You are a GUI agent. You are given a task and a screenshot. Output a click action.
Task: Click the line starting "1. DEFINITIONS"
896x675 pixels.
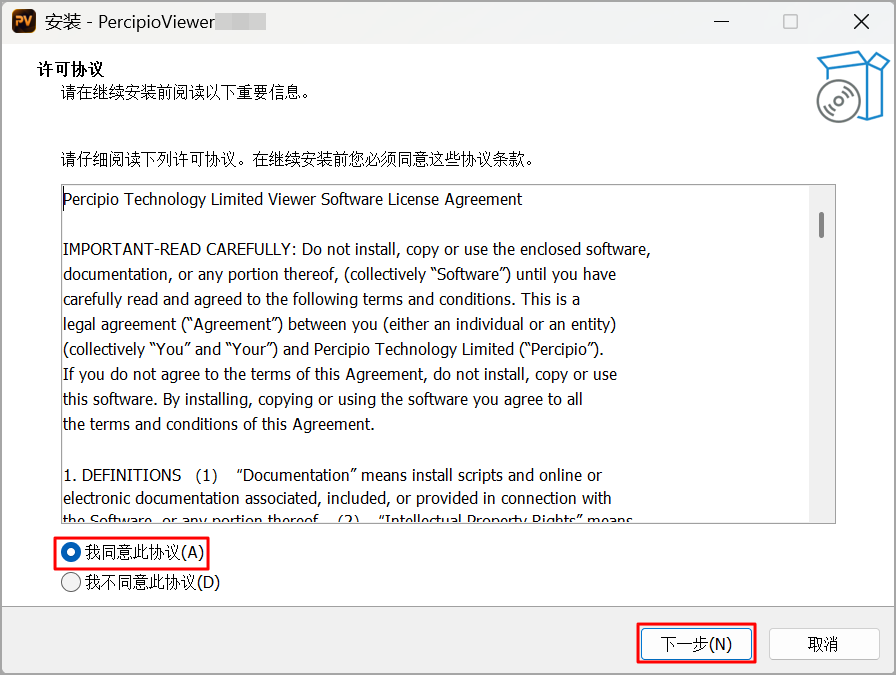(x=332, y=476)
